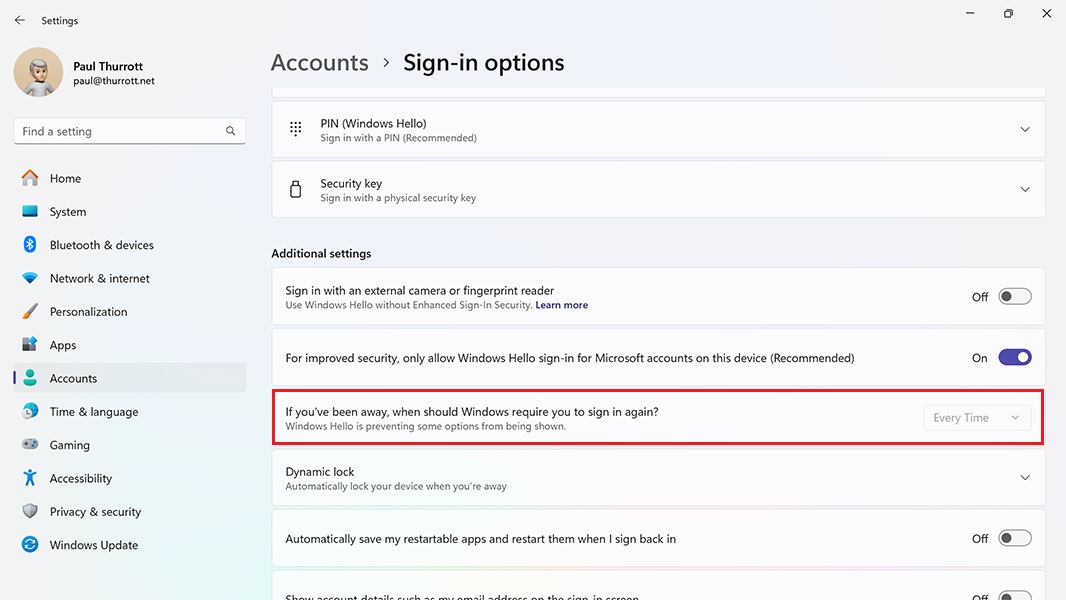Click the Security key USB icon

pos(296,190)
